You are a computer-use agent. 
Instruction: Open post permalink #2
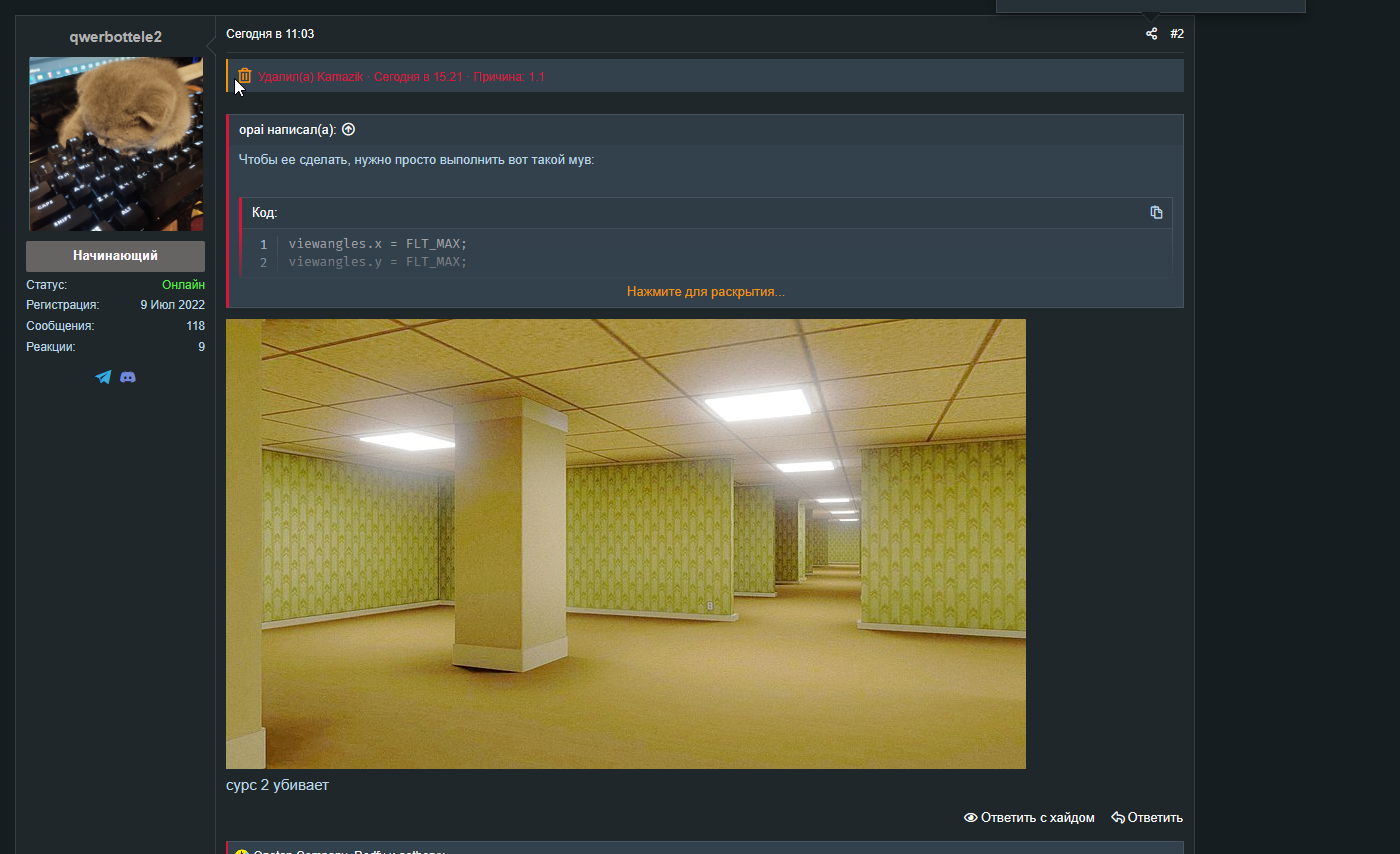1177,34
